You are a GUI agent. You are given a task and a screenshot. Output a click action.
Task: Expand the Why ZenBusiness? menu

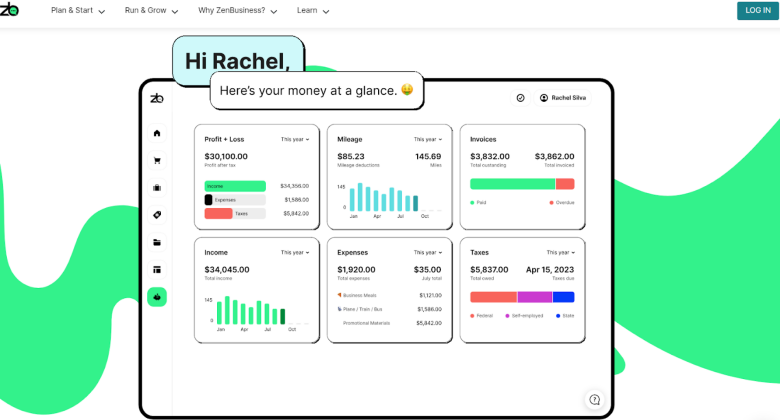pyautogui.click(x=237, y=10)
